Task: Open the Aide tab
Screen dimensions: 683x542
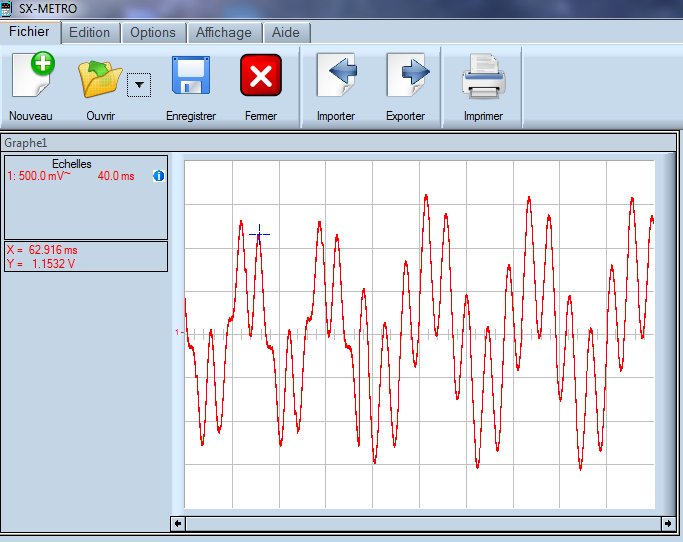Action: (286, 33)
